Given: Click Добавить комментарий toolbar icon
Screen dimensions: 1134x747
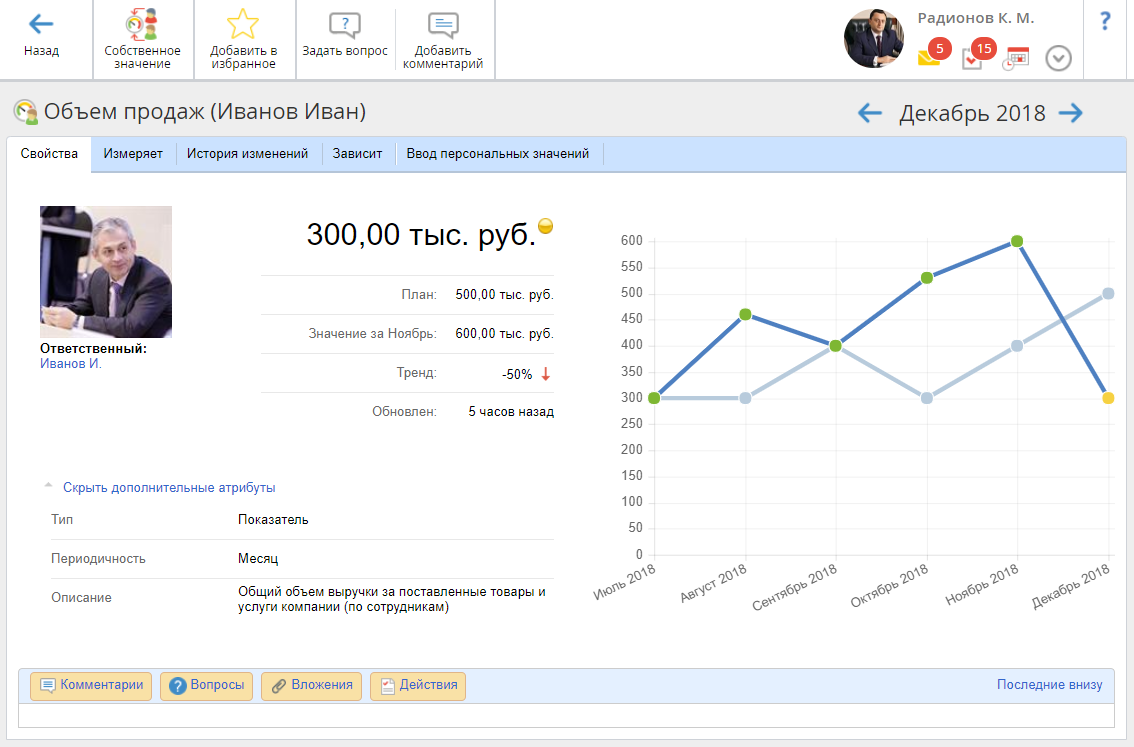Looking at the screenshot, I should click(443, 26).
